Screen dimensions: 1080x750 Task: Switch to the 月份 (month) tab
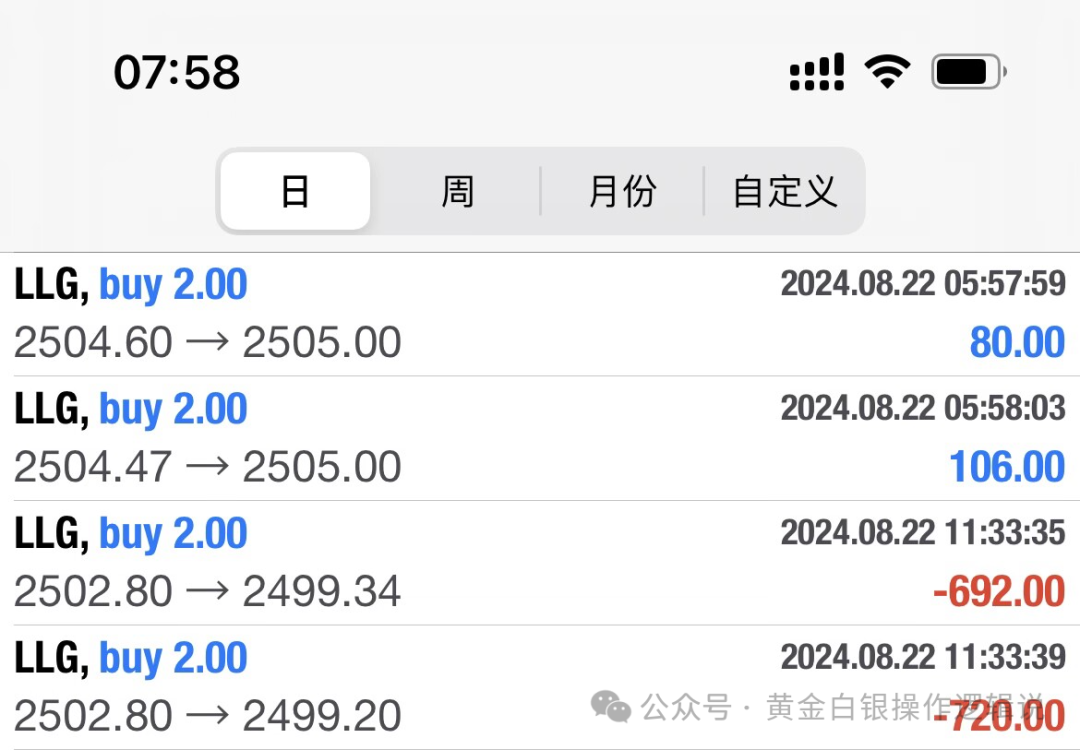click(622, 191)
